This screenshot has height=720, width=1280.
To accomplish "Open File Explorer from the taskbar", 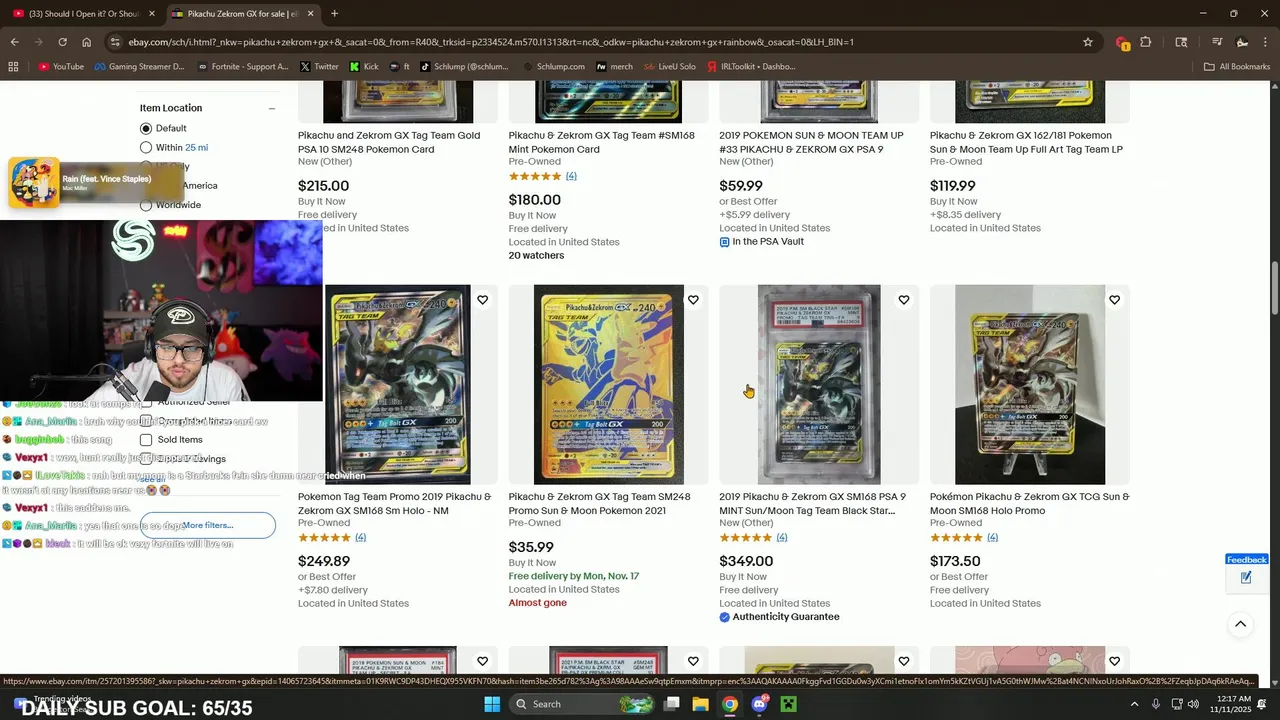I will 701,704.
